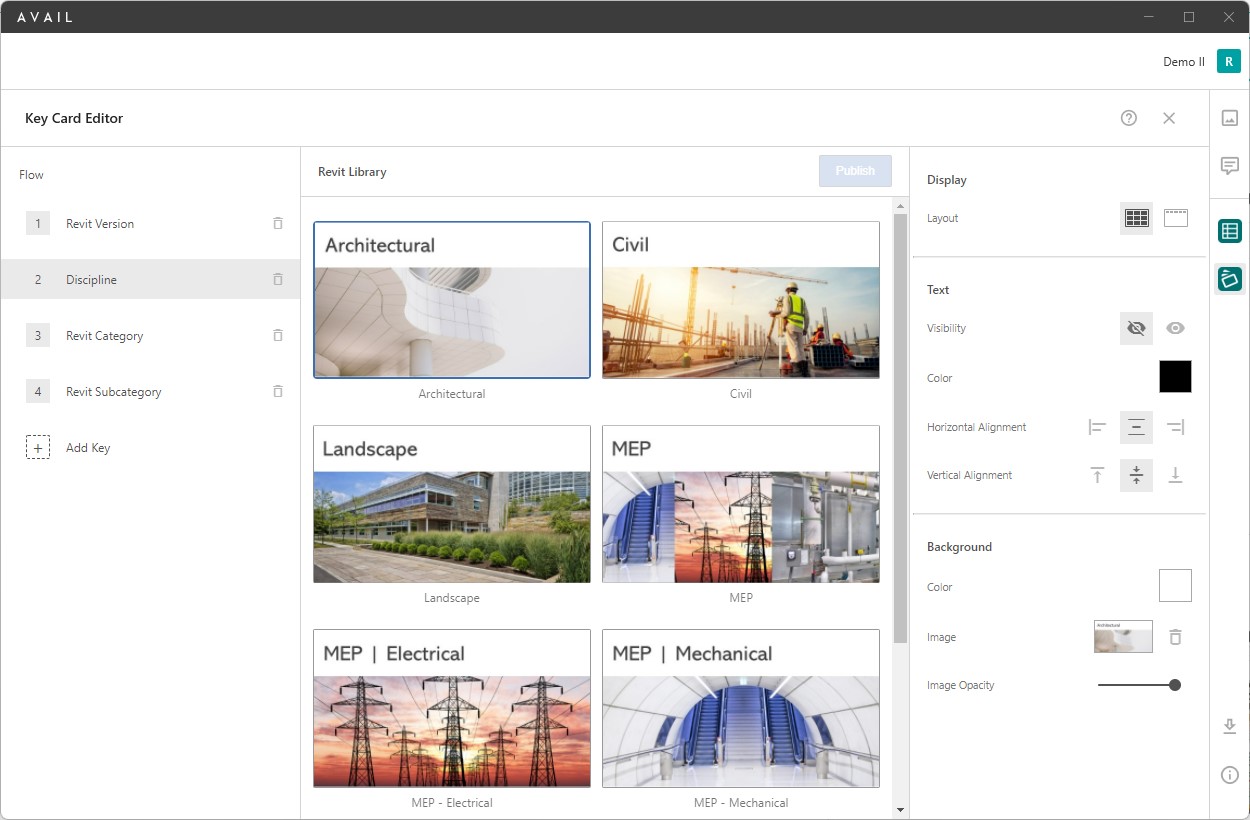The width and height of the screenshot is (1250, 820).
Task: Open the help question mark icon
Action: click(1129, 118)
